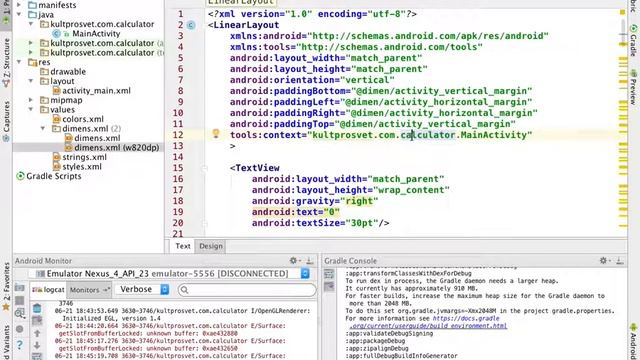Screen dimensions: 640x360
Task: Click the search magnifier in logcat filter
Action: point(184,290)
